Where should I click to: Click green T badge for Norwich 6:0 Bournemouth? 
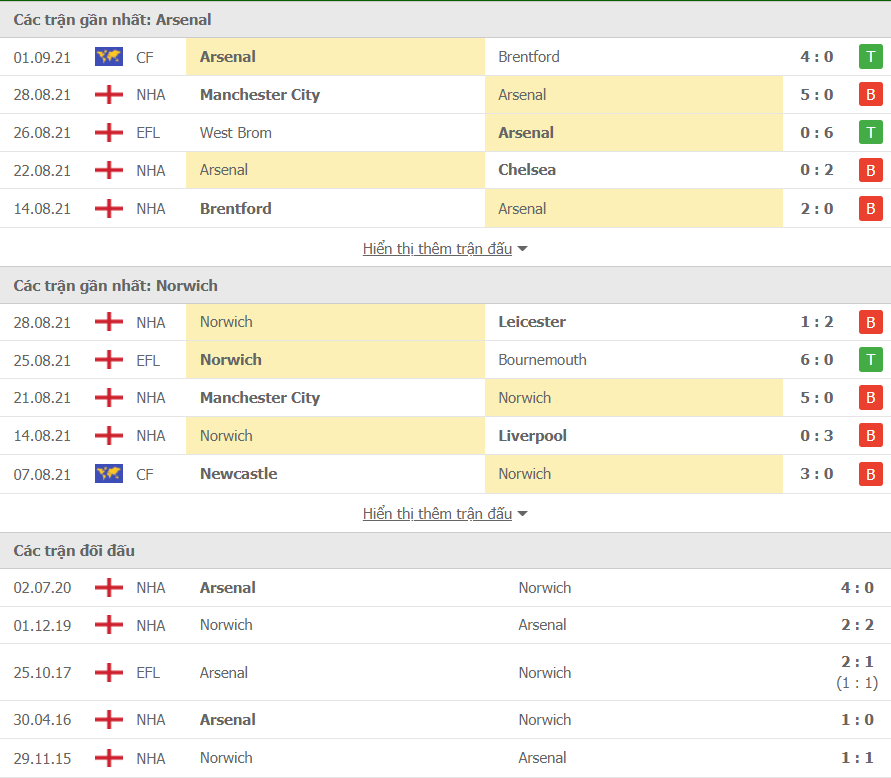tap(871, 360)
